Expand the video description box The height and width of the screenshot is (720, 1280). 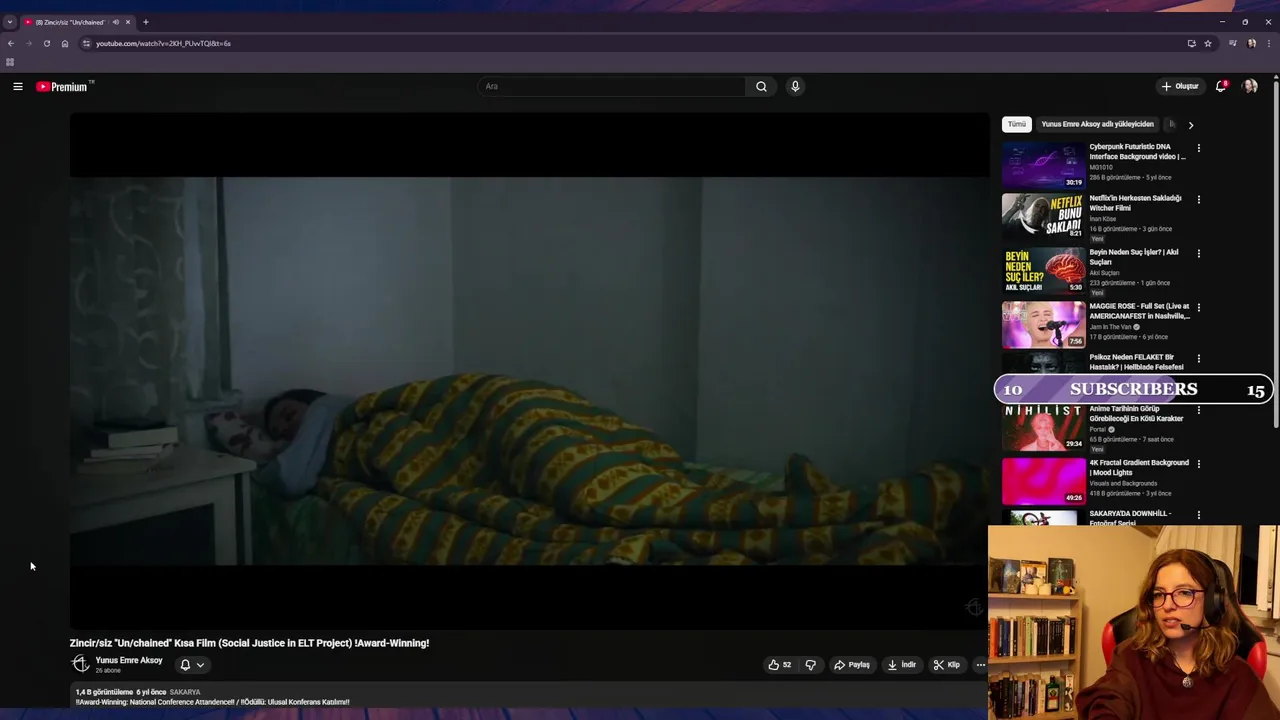tap(529, 697)
